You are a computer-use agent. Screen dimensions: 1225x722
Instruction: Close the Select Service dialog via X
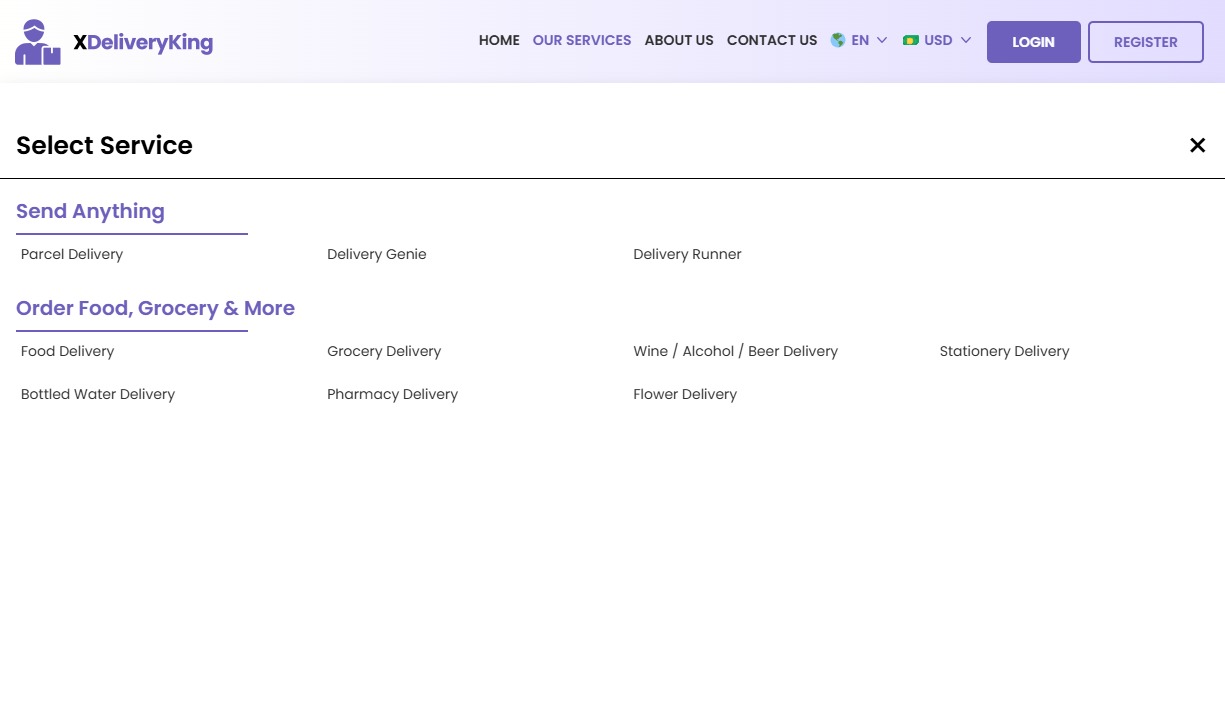(1197, 145)
